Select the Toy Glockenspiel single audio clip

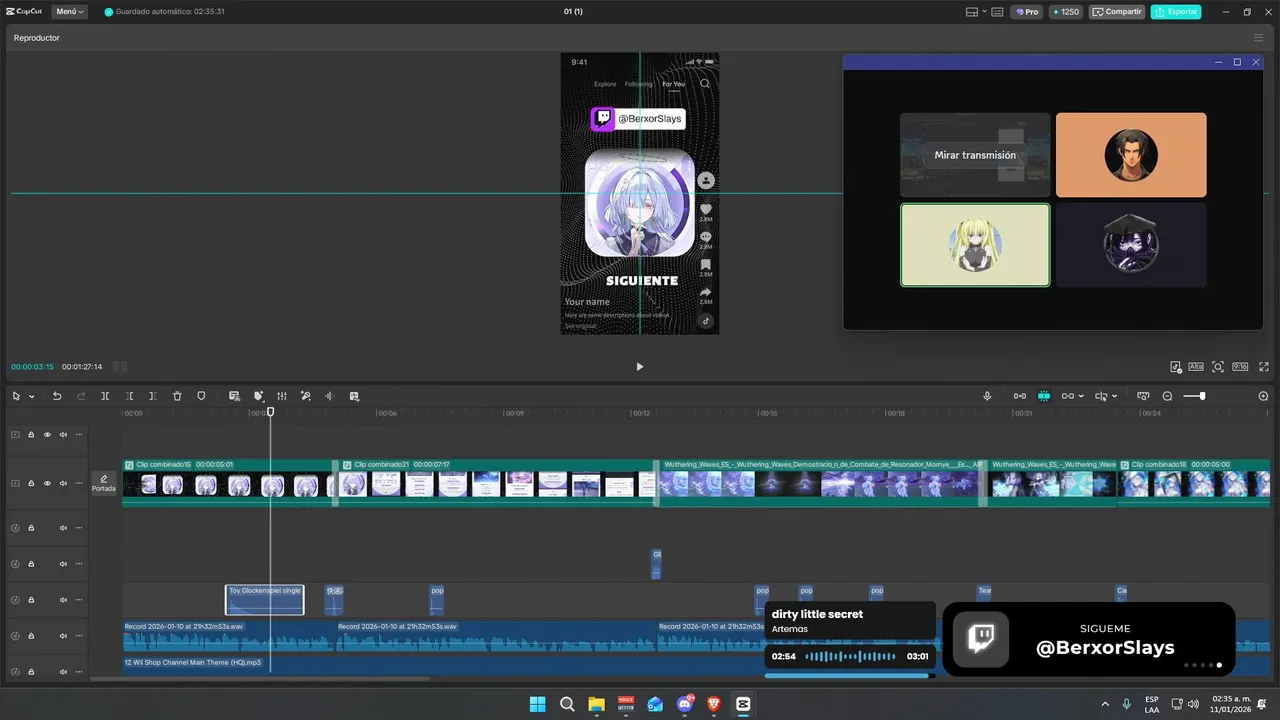pyautogui.click(x=264, y=600)
